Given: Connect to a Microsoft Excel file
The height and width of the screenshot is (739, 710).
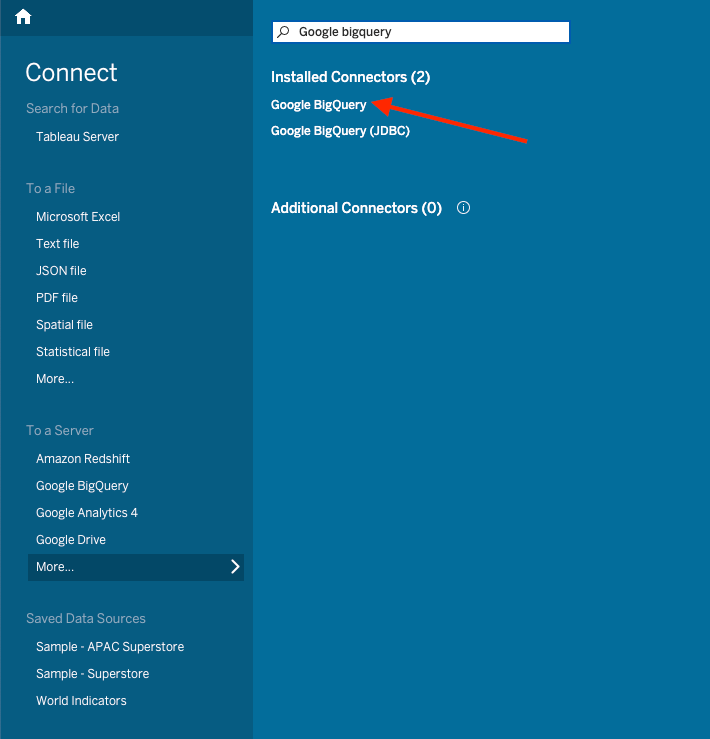Looking at the screenshot, I should [x=78, y=217].
